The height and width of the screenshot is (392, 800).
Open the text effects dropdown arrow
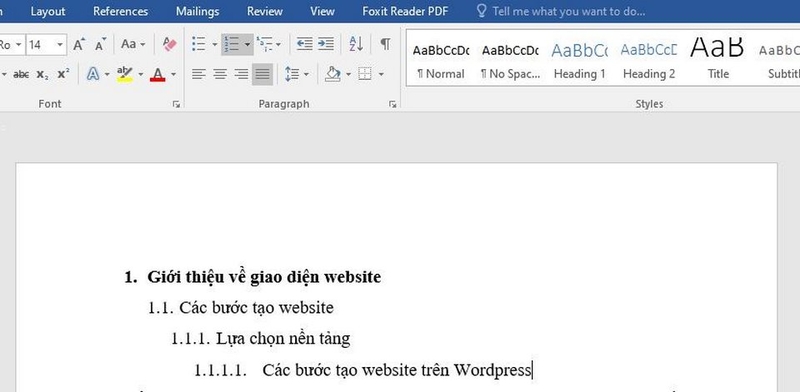[107, 75]
